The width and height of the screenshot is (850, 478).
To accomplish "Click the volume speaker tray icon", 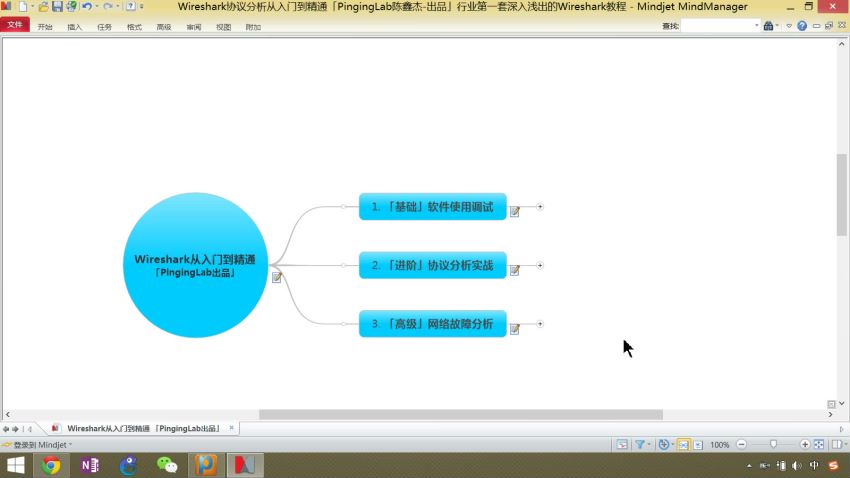I will pyautogui.click(x=796, y=466).
